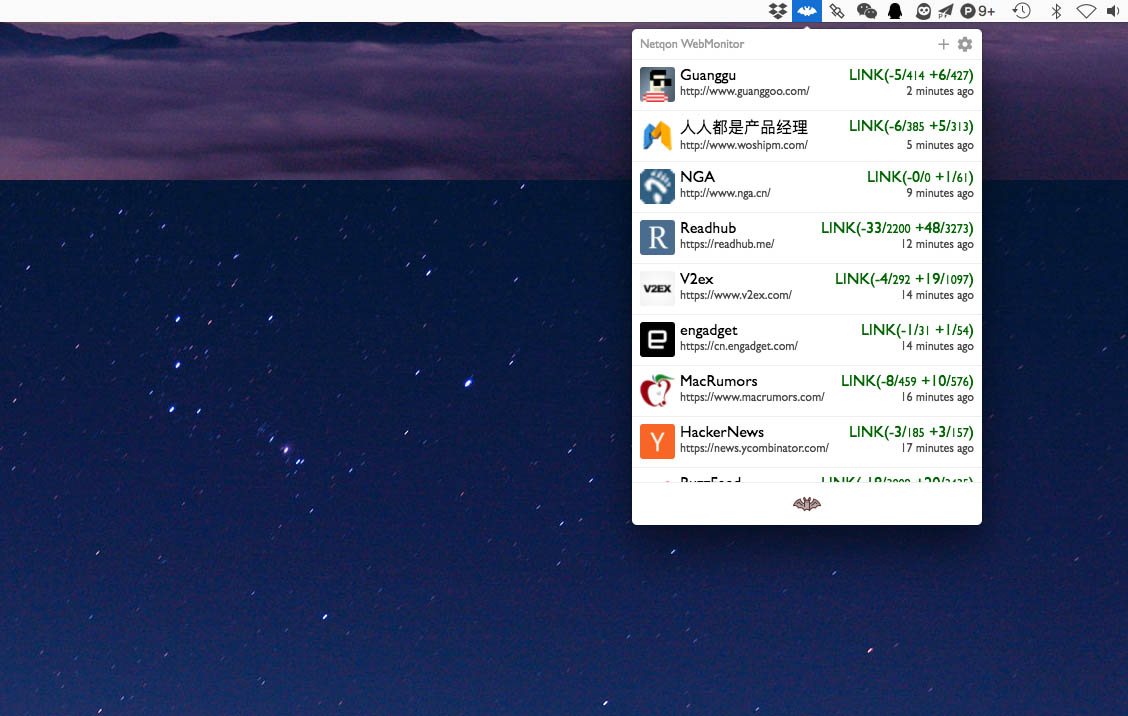This screenshot has width=1128, height=716.
Task: Click LINK(-5/414 +6/427) status for Guanggu
Action: click(911, 75)
